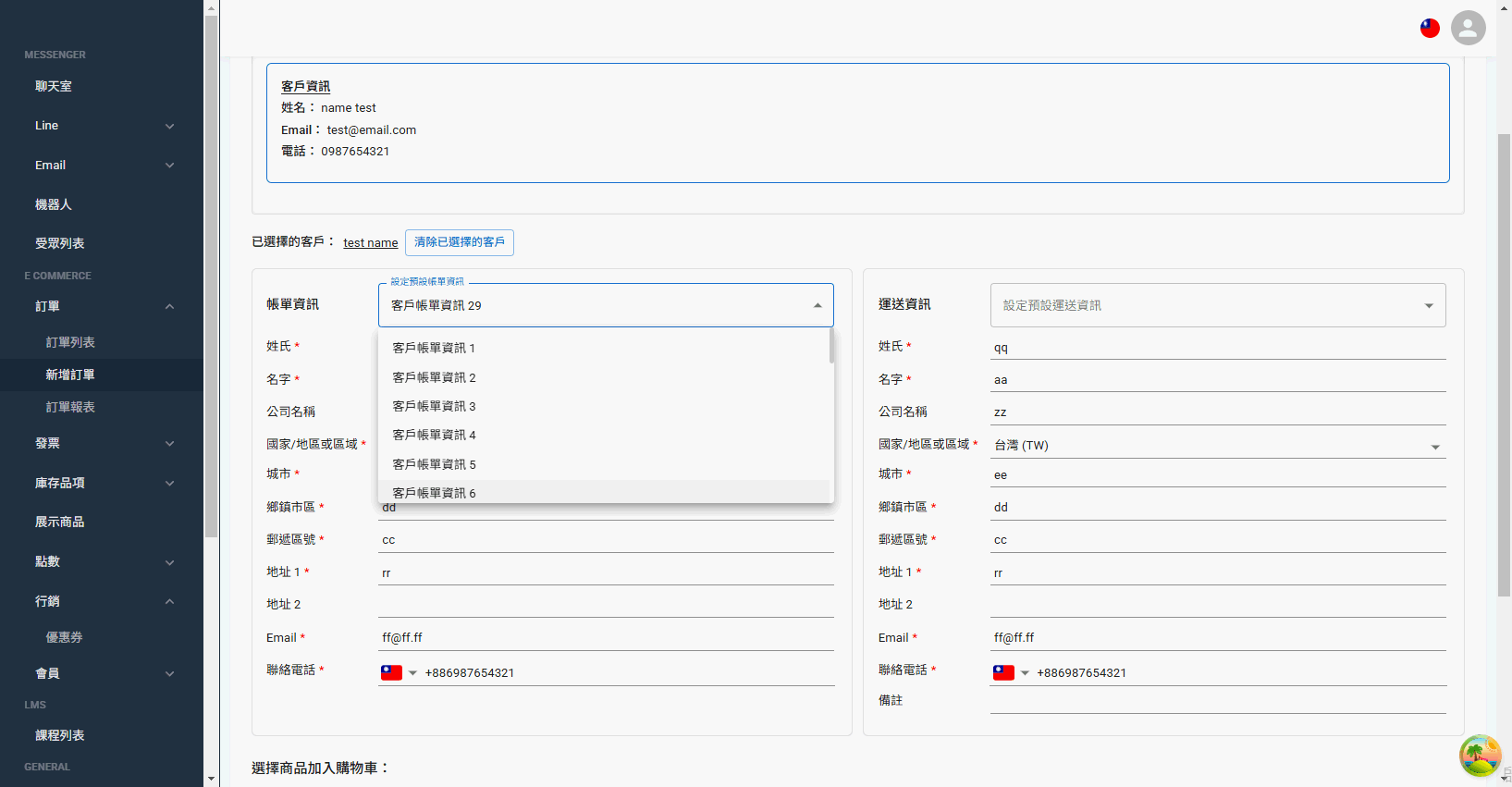This screenshot has width=1512, height=787.
Task: Choose 客戶帳單資訊 3 from the list
Action: point(604,406)
